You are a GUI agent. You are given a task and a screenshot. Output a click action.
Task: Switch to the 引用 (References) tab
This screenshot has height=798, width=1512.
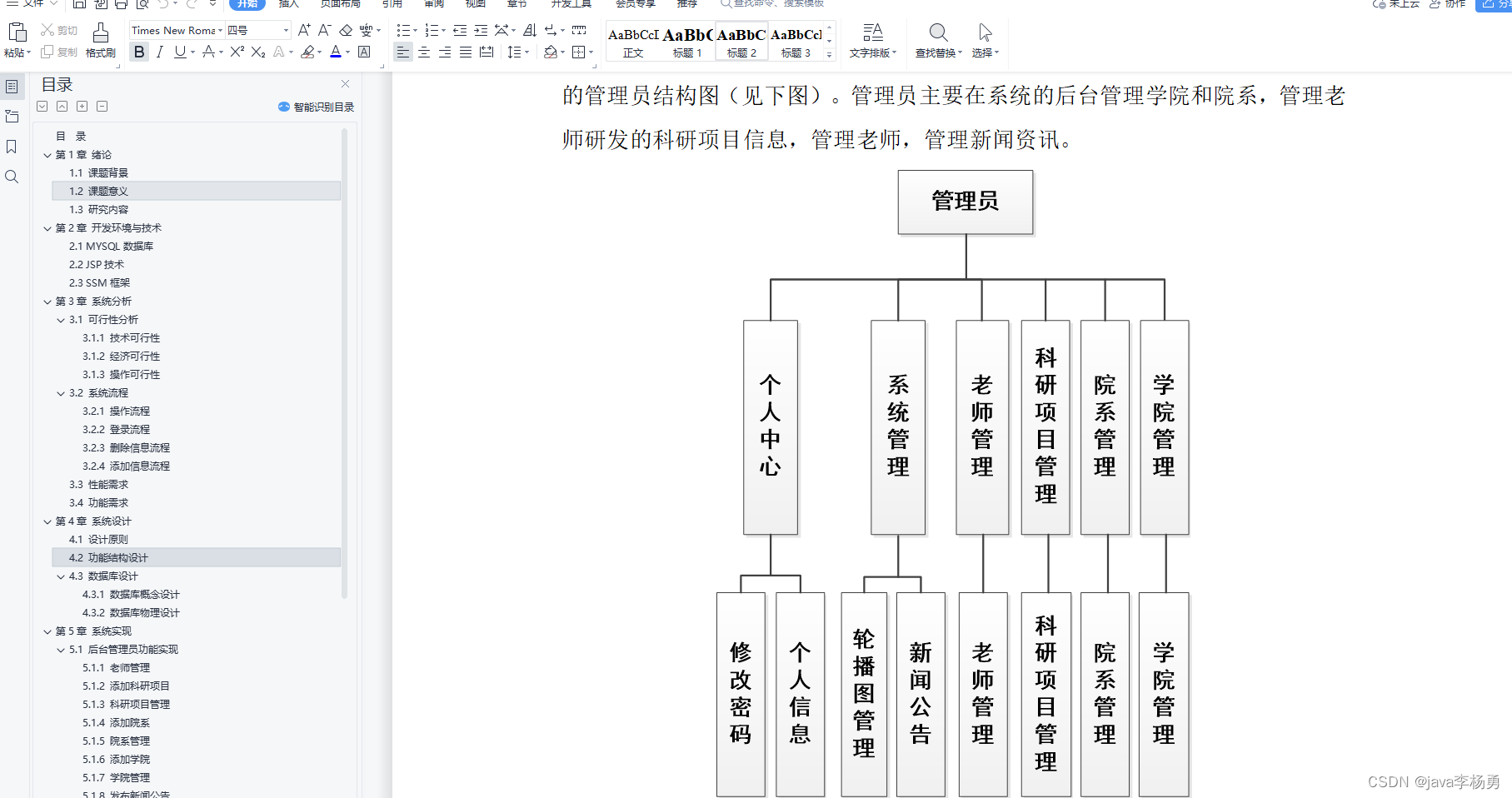pos(392,4)
